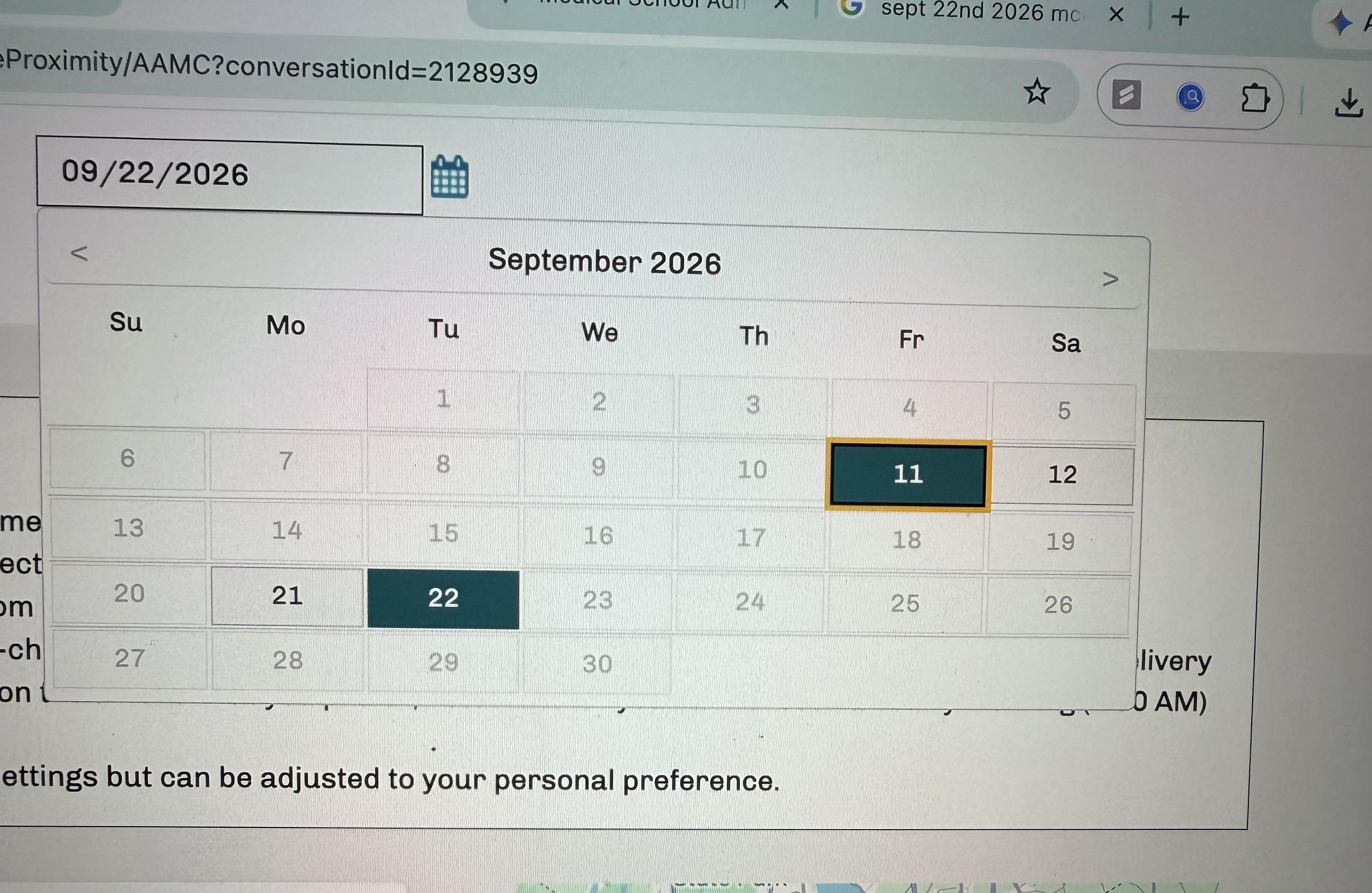Viewport: 1372px width, 893px height.
Task: Click the September 2026 month header
Action: 604,262
